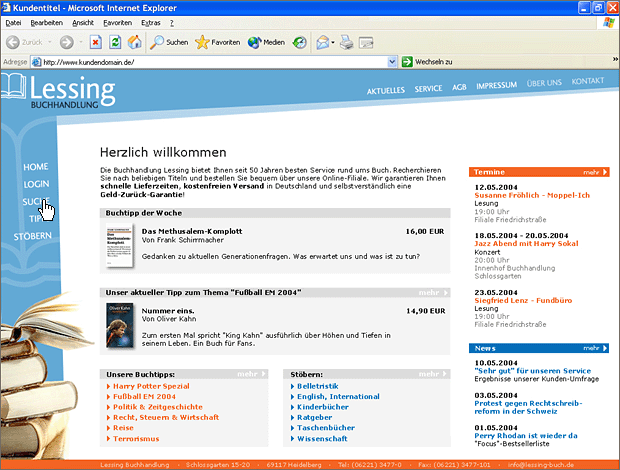This screenshot has width=620, height=470.
Task: Click the Mail envelope icon
Action: click(323, 42)
